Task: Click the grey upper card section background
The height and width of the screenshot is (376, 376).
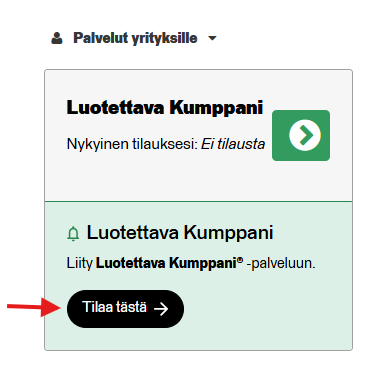Action: tap(198, 135)
